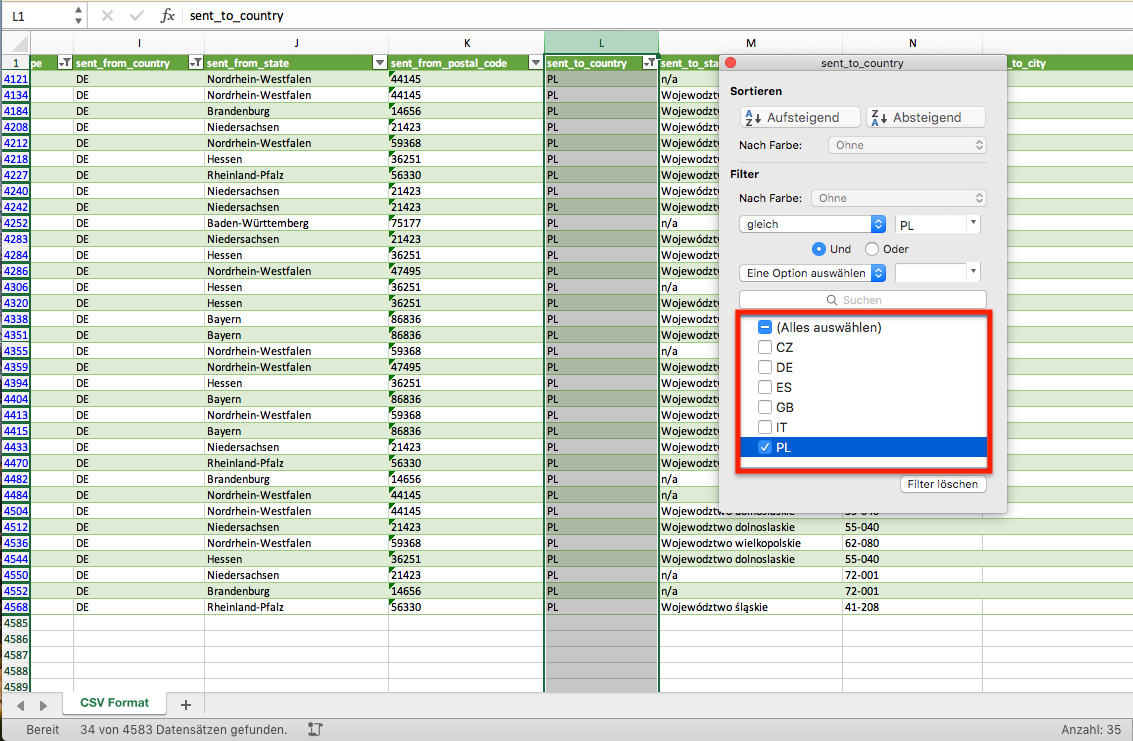Add a new sheet with plus icon
This screenshot has width=1133, height=741.
pos(186,704)
